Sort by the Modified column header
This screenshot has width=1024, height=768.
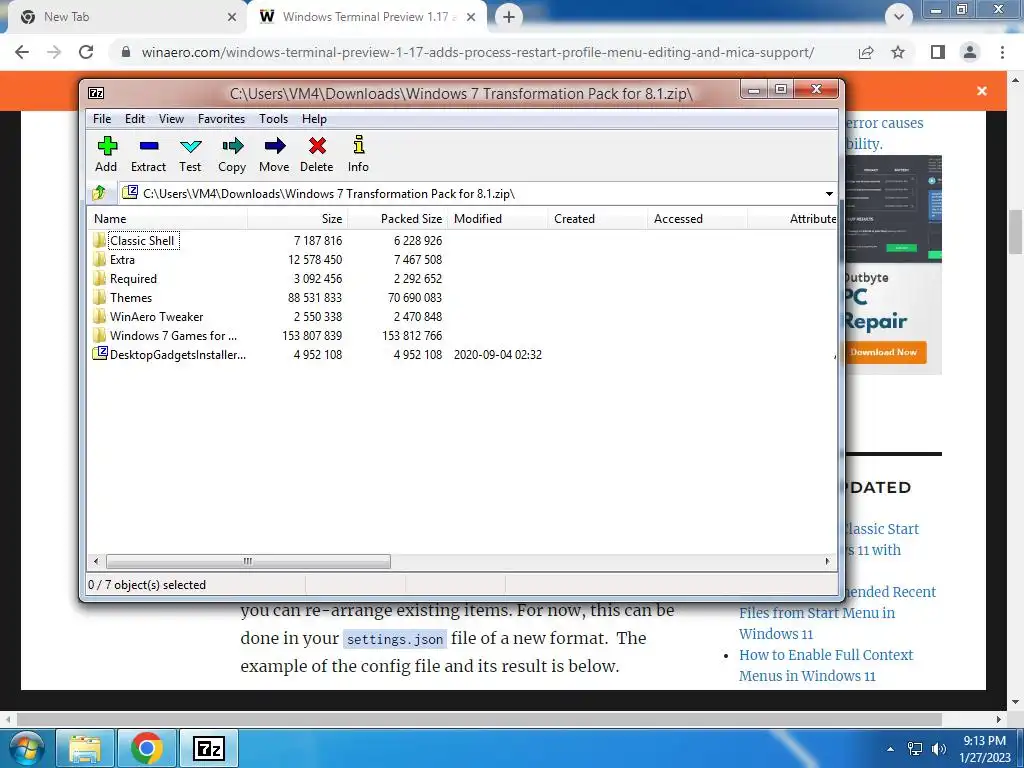coord(498,219)
